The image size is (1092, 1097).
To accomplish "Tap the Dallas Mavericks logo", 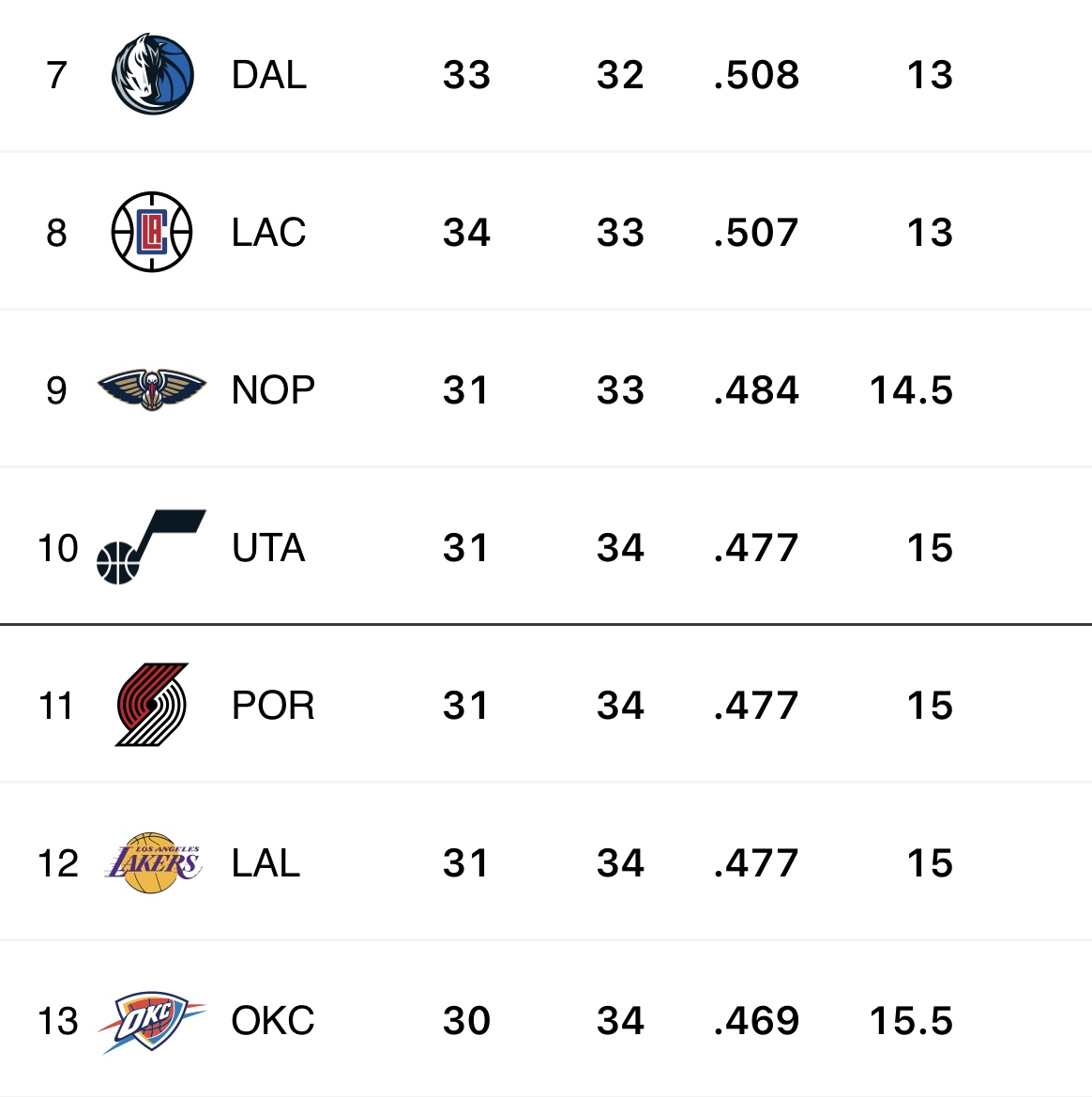I will click(152, 75).
